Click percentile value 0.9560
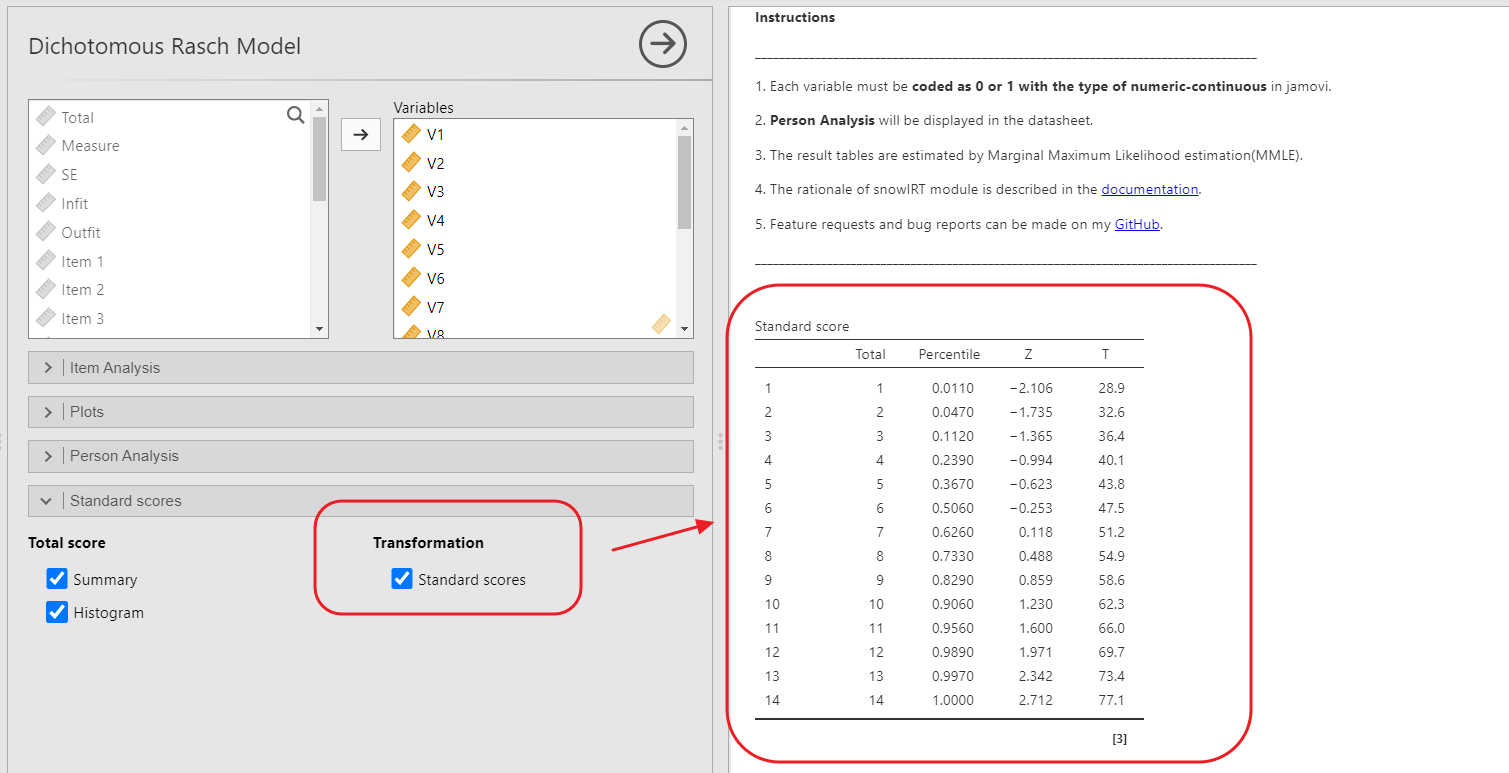The image size is (1509, 773). pos(954,628)
